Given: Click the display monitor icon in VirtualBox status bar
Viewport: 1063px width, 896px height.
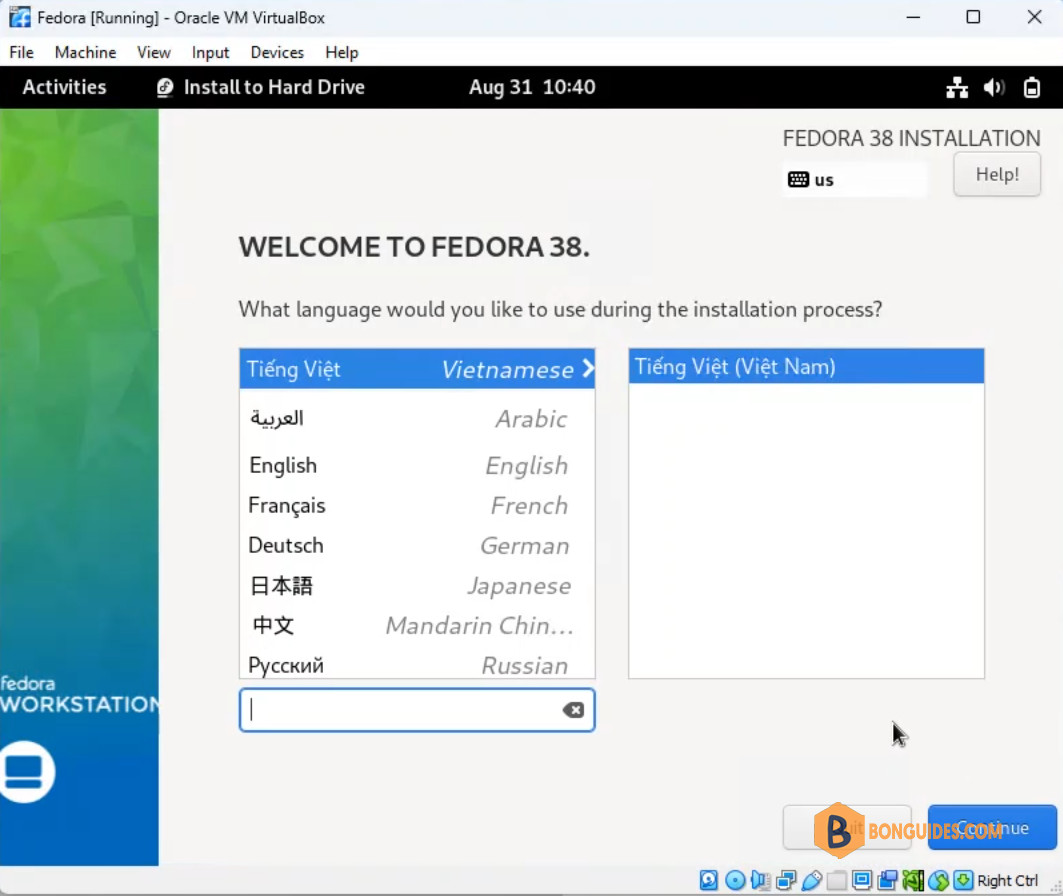Looking at the screenshot, I should click(862, 880).
